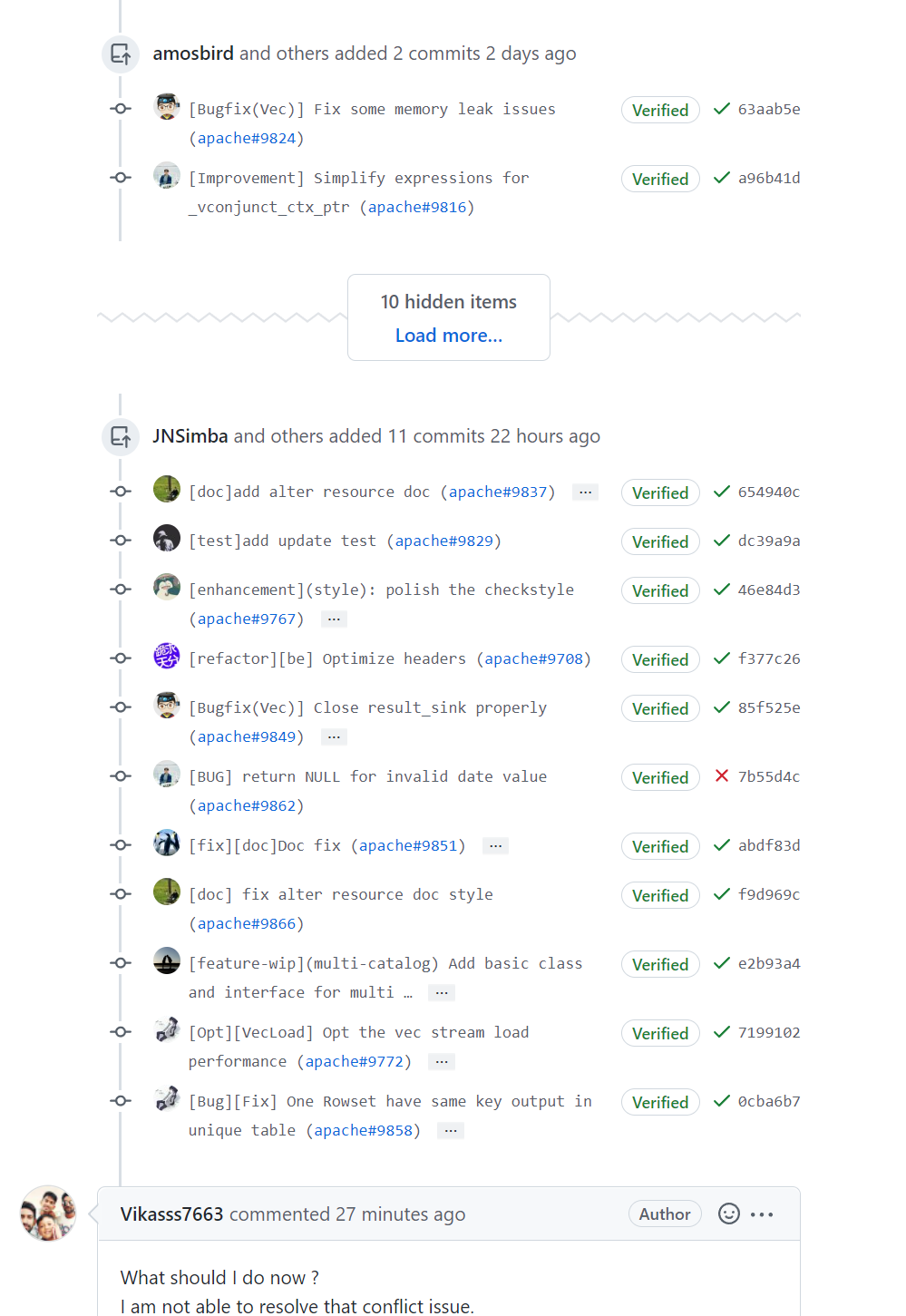
Task: Open the amosbird user profile link
Action: [x=193, y=54]
